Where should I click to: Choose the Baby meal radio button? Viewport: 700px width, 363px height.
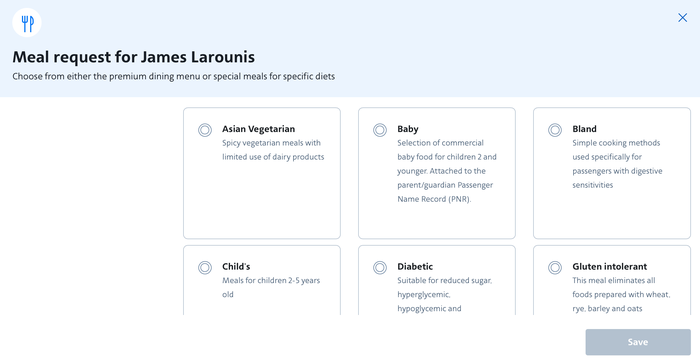[380, 130]
